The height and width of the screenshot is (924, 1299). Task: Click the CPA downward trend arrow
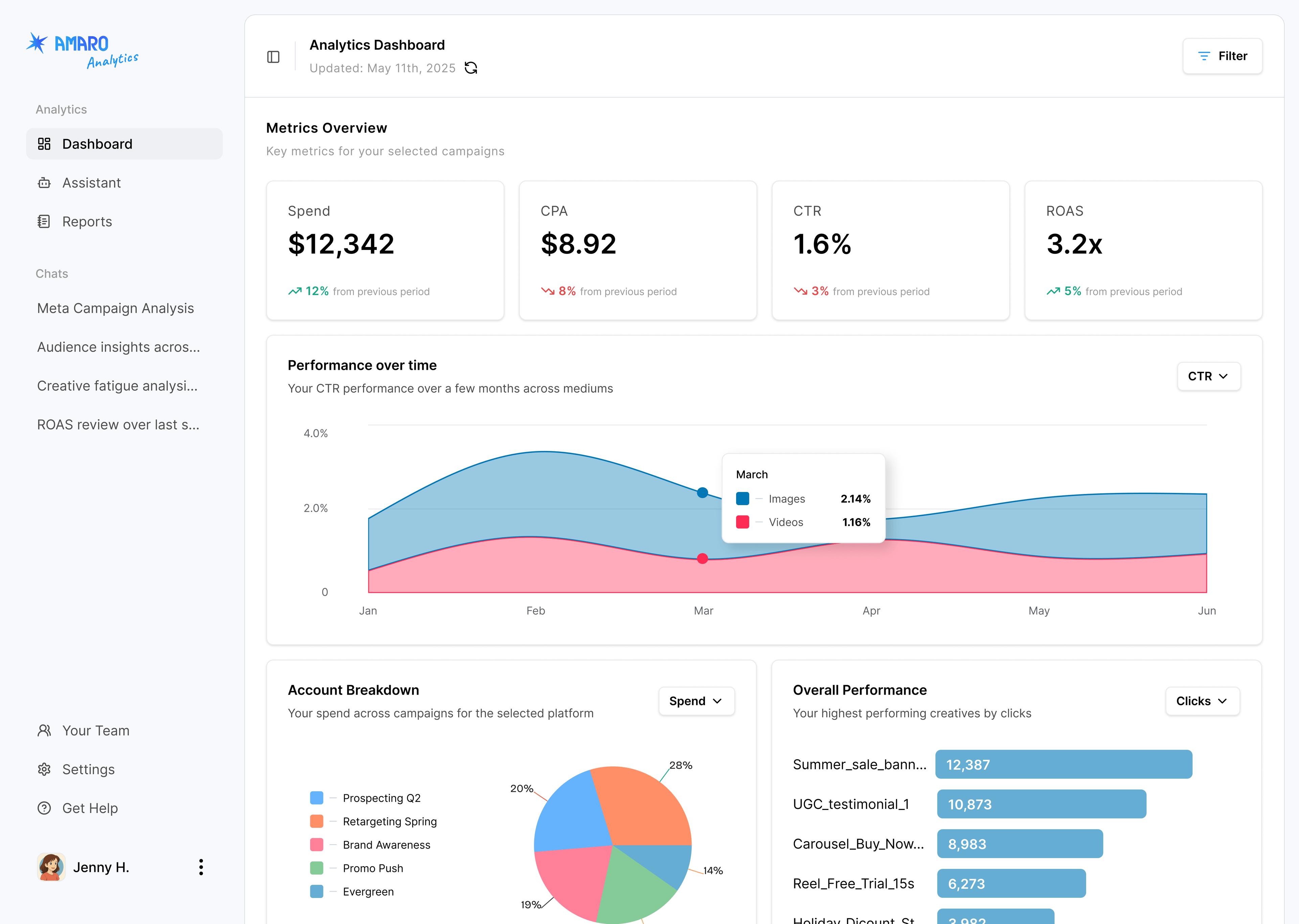[x=548, y=291]
